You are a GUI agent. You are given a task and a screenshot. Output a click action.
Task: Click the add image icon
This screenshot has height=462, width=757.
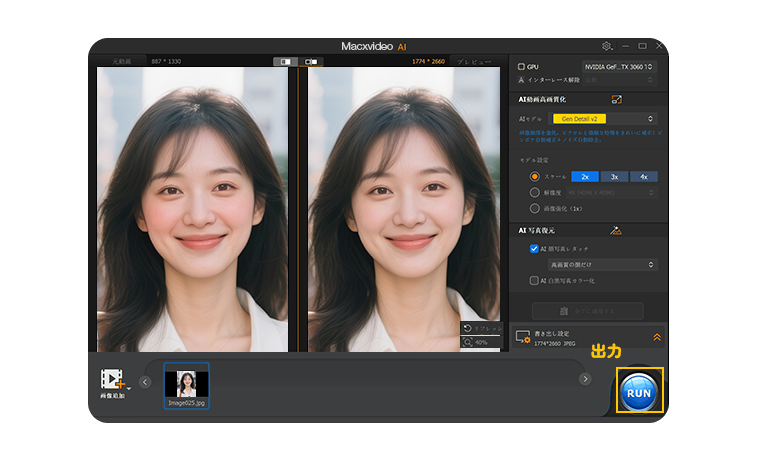tap(112, 380)
